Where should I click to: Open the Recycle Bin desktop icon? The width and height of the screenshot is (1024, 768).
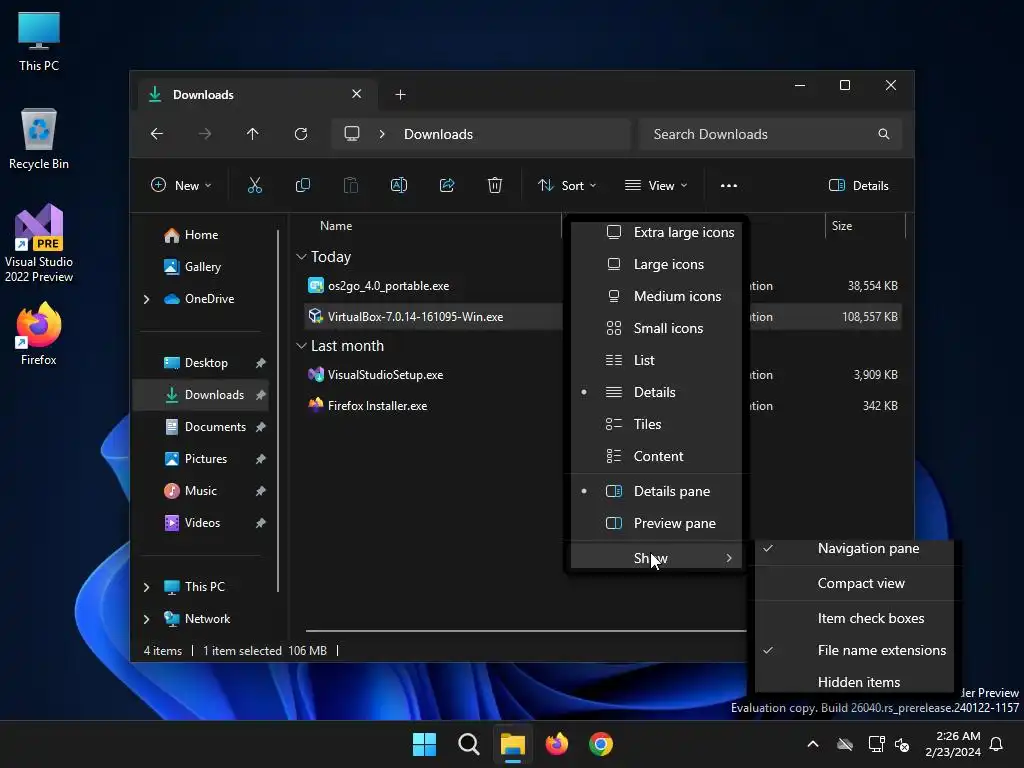pos(39,139)
